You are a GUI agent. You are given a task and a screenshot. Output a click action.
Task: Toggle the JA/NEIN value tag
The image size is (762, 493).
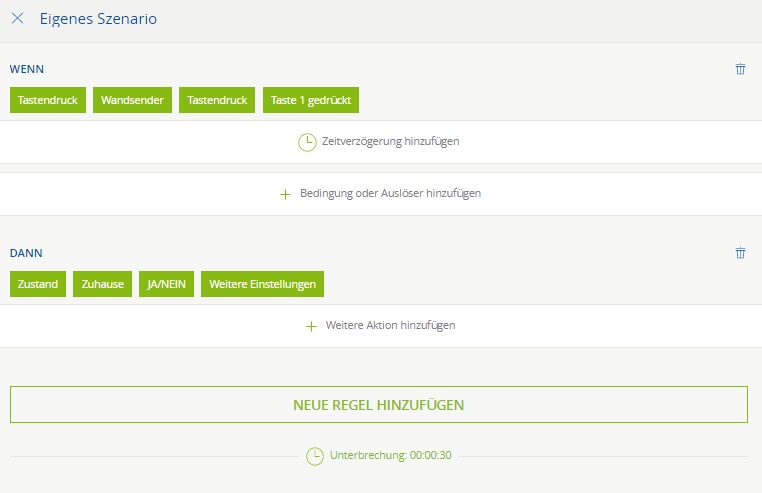point(166,284)
